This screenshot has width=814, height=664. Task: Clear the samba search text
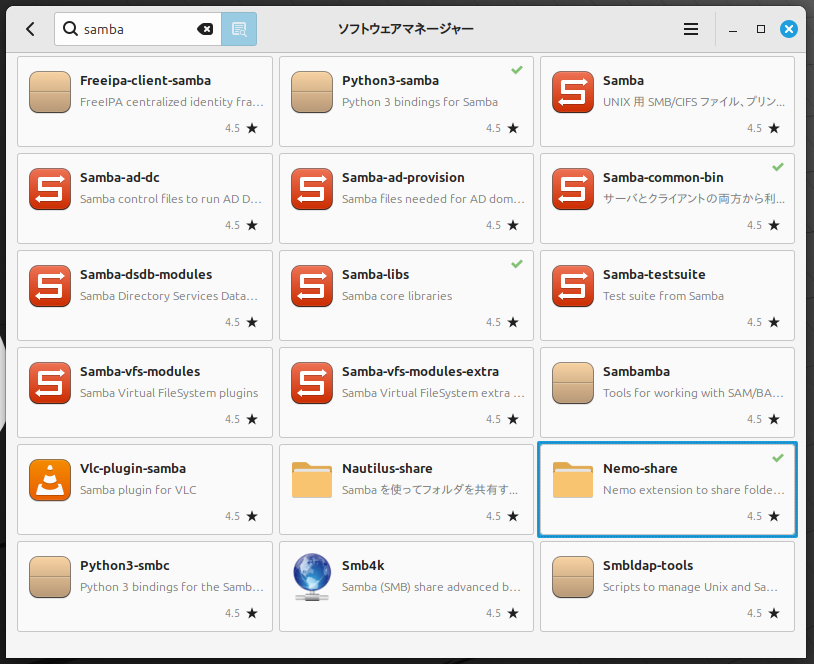pos(206,29)
